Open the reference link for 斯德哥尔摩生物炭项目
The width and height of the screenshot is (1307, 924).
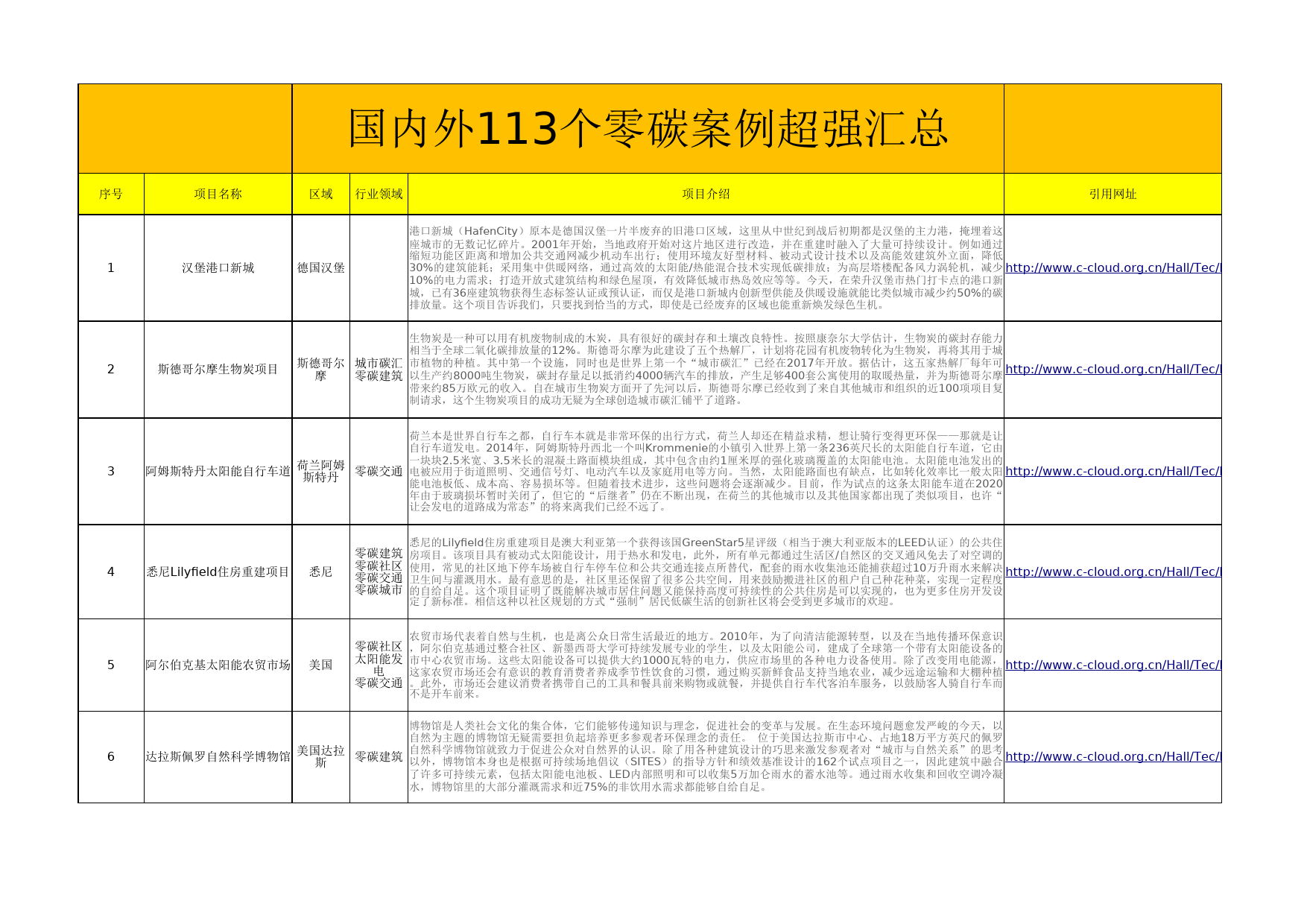[x=1113, y=370]
